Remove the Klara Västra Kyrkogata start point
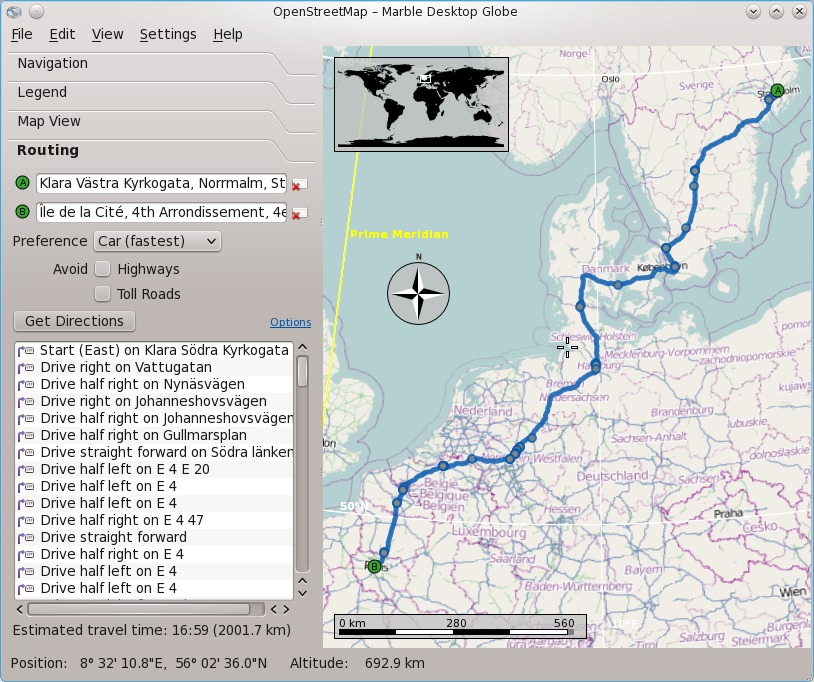 coord(298,184)
